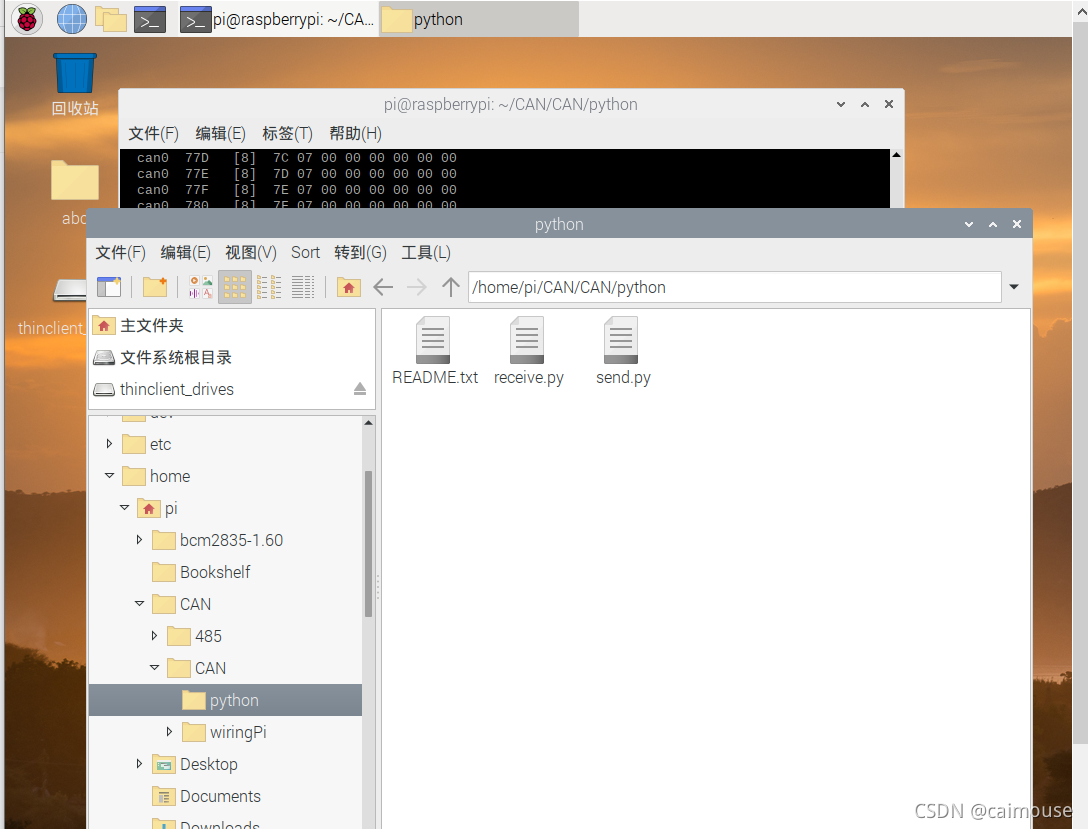Viewport: 1088px width, 829px height.
Task: Click the terminal output line 'can0 77E'
Action: pos(297,173)
